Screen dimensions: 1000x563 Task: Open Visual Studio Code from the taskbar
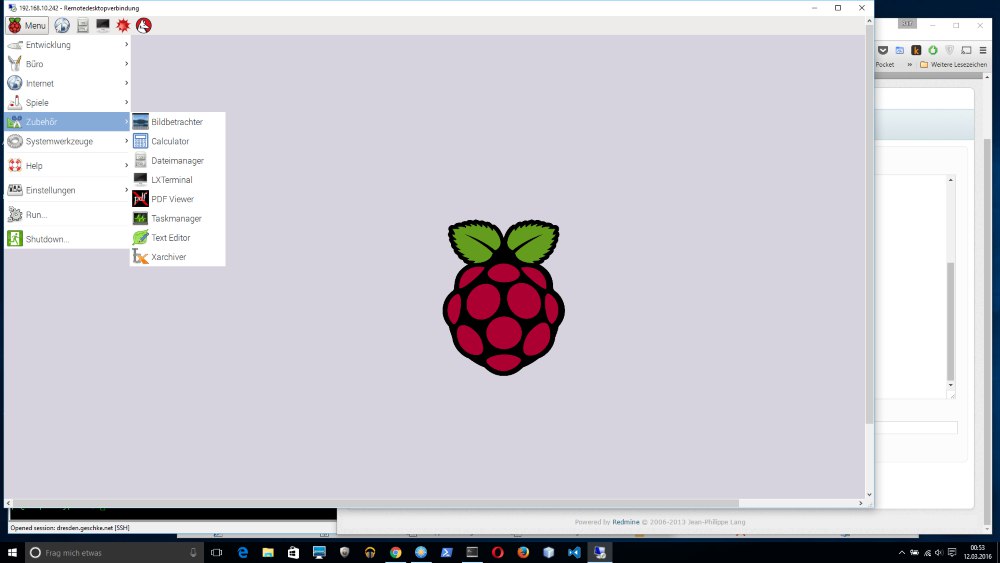[x=574, y=552]
